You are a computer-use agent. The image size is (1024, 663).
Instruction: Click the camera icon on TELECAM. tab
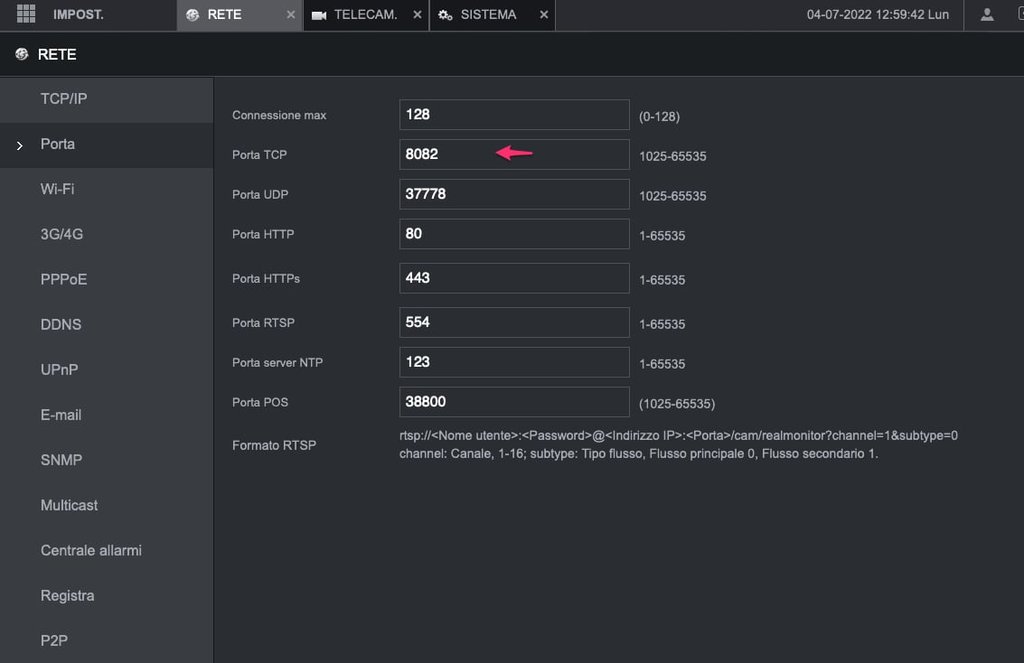[319, 15]
